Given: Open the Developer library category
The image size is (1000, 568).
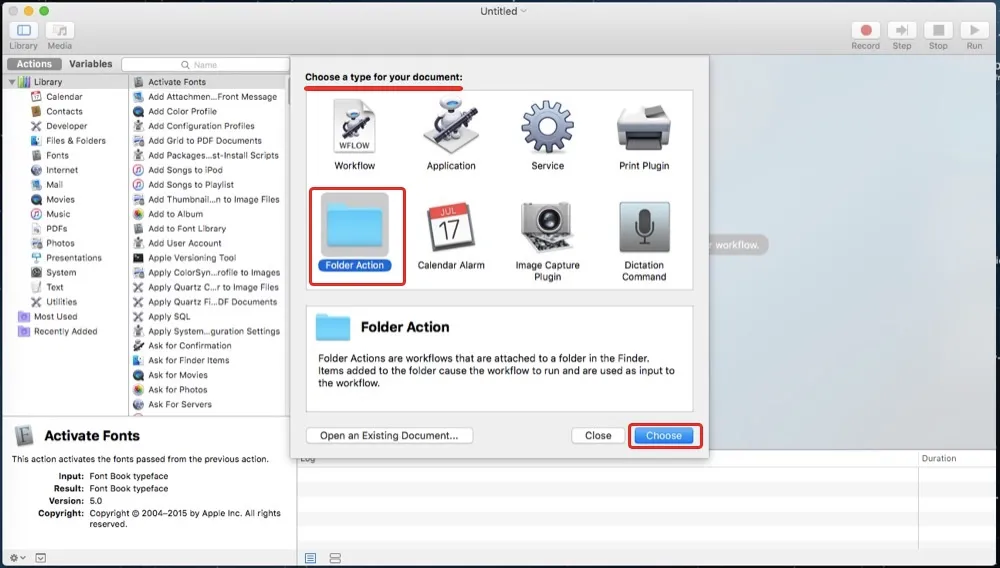Looking at the screenshot, I should pos(66,126).
